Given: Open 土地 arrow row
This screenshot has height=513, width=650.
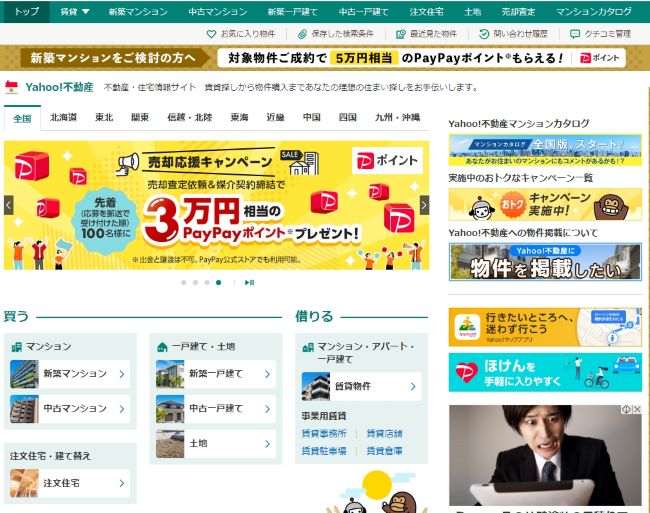Looking at the screenshot, I should (x=216, y=443).
